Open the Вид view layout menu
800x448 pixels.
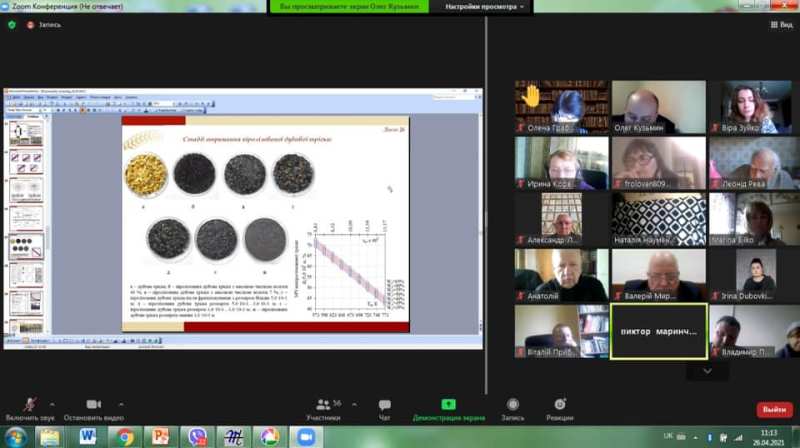click(x=782, y=24)
